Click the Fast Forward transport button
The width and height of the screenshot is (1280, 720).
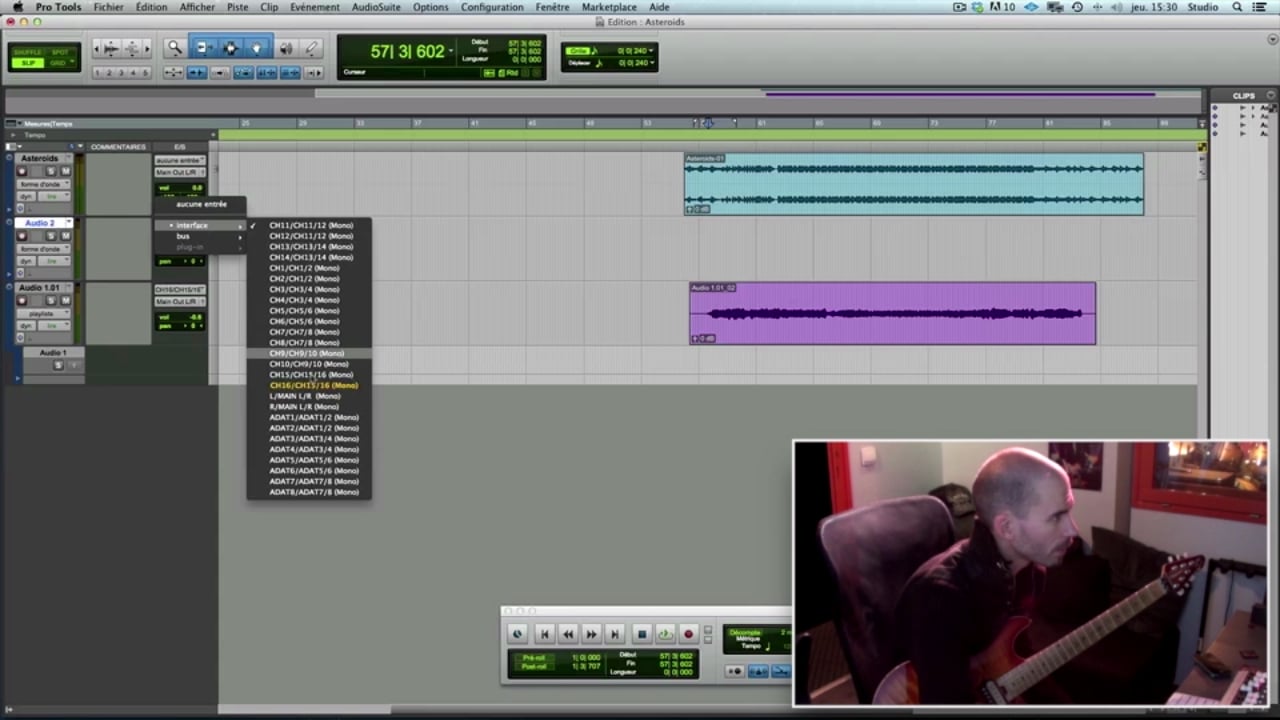[x=591, y=634]
